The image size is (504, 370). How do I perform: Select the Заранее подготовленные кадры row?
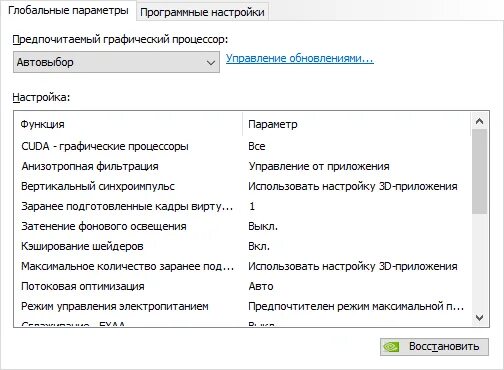point(243,206)
